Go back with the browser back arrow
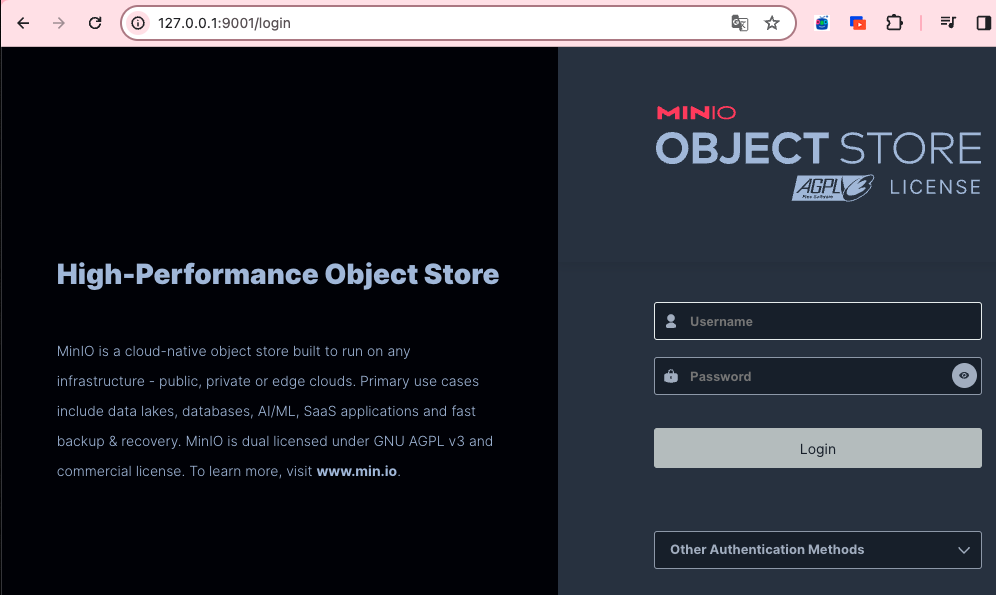This screenshot has height=595, width=996. (x=24, y=23)
